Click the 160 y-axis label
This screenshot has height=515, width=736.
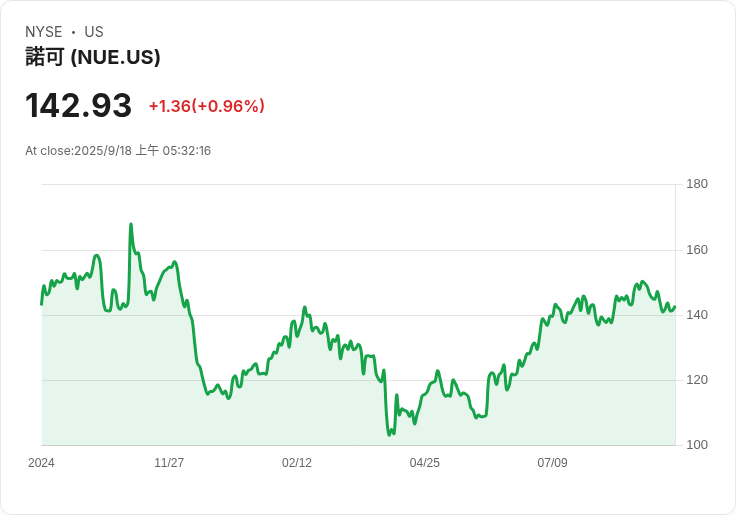697,250
